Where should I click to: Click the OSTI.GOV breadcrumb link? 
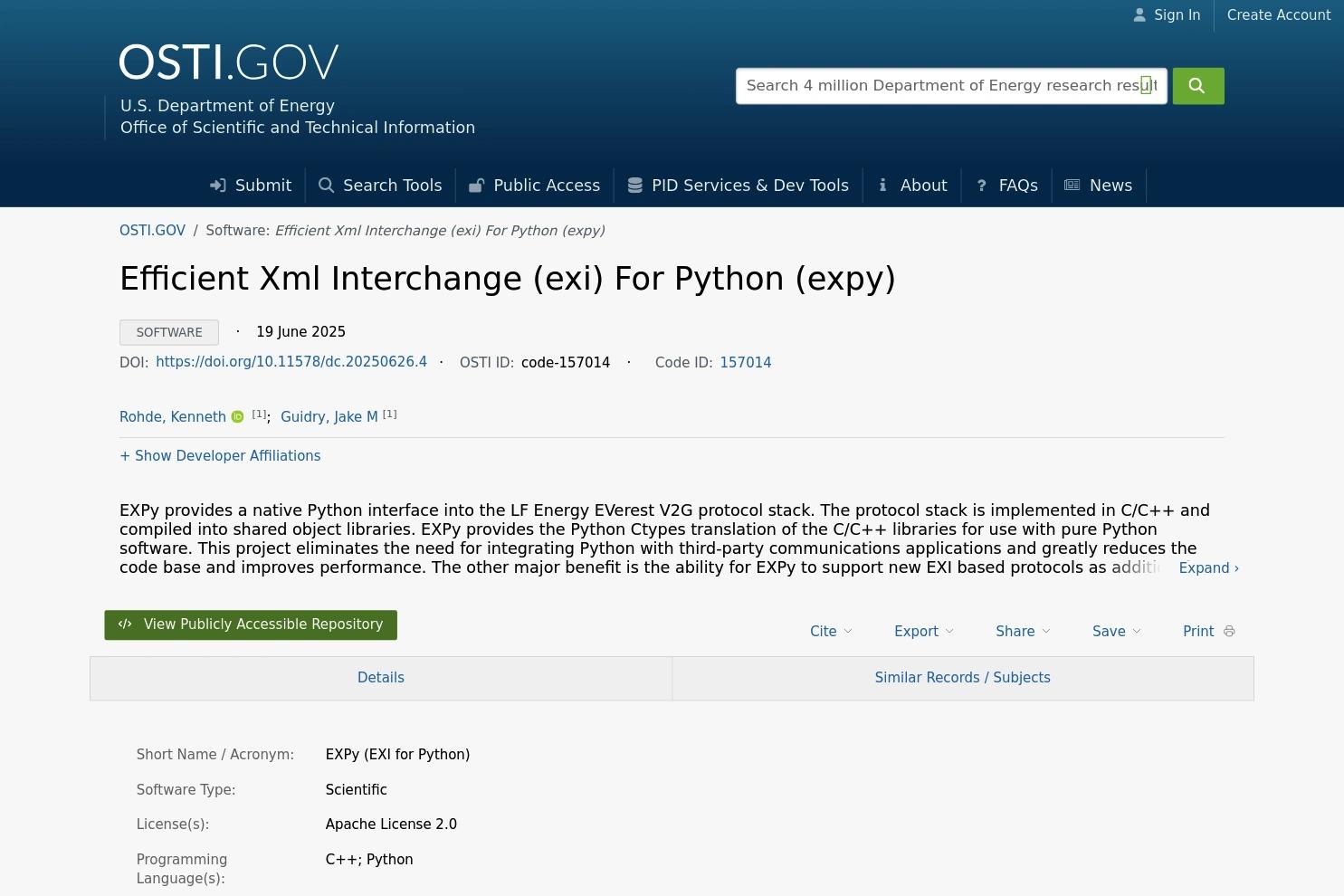(x=152, y=231)
